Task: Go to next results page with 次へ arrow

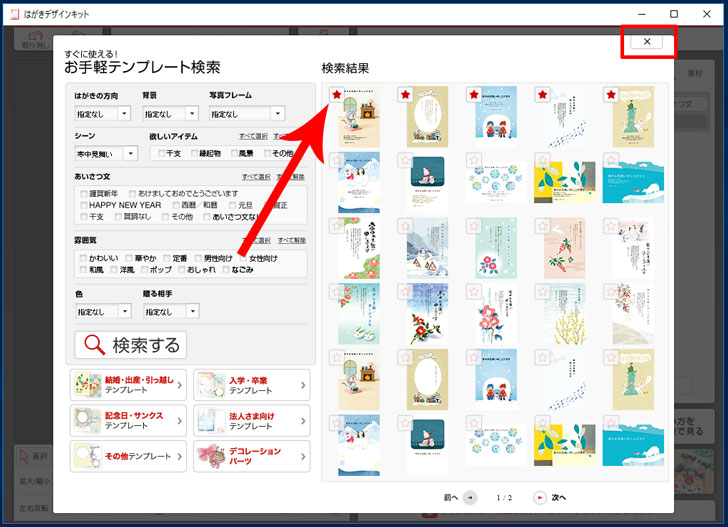Action: (540, 498)
